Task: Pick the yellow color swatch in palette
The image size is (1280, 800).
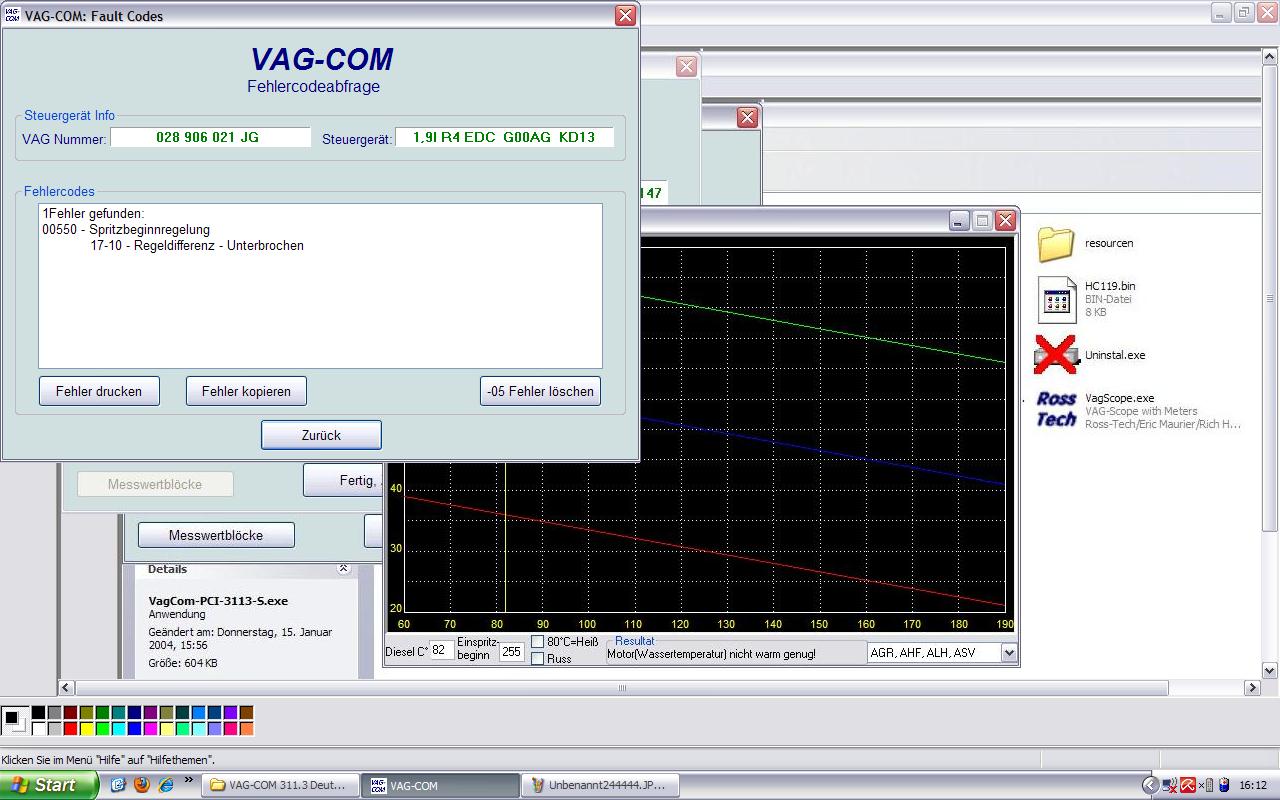Action: pos(87,729)
